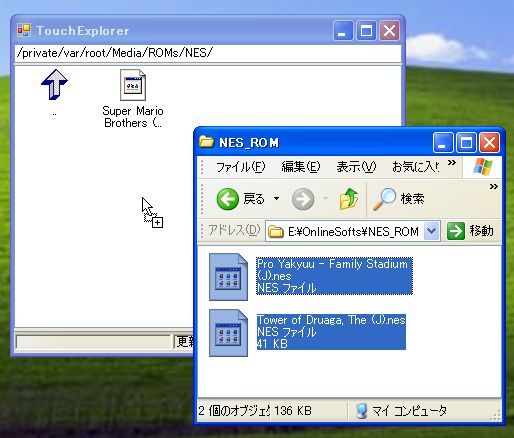
Task: Select Pro Yakyuu Family Stadium file icon
Action: (x=228, y=277)
